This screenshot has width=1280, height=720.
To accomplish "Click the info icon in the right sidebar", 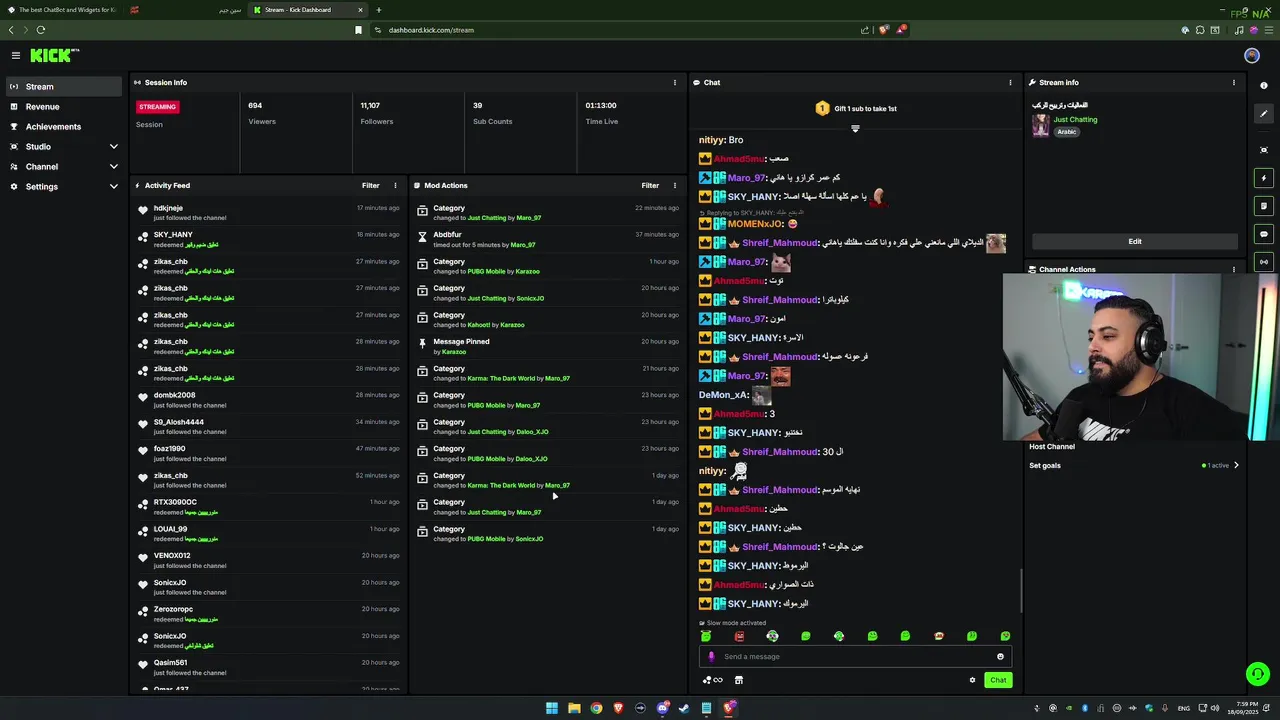I will 1264,86.
